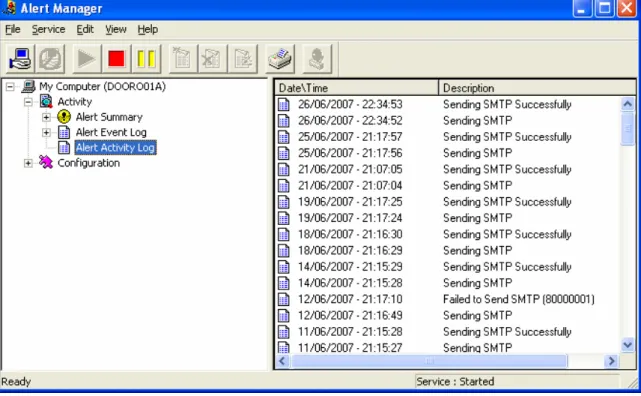Open the Service menu

(x=48, y=29)
